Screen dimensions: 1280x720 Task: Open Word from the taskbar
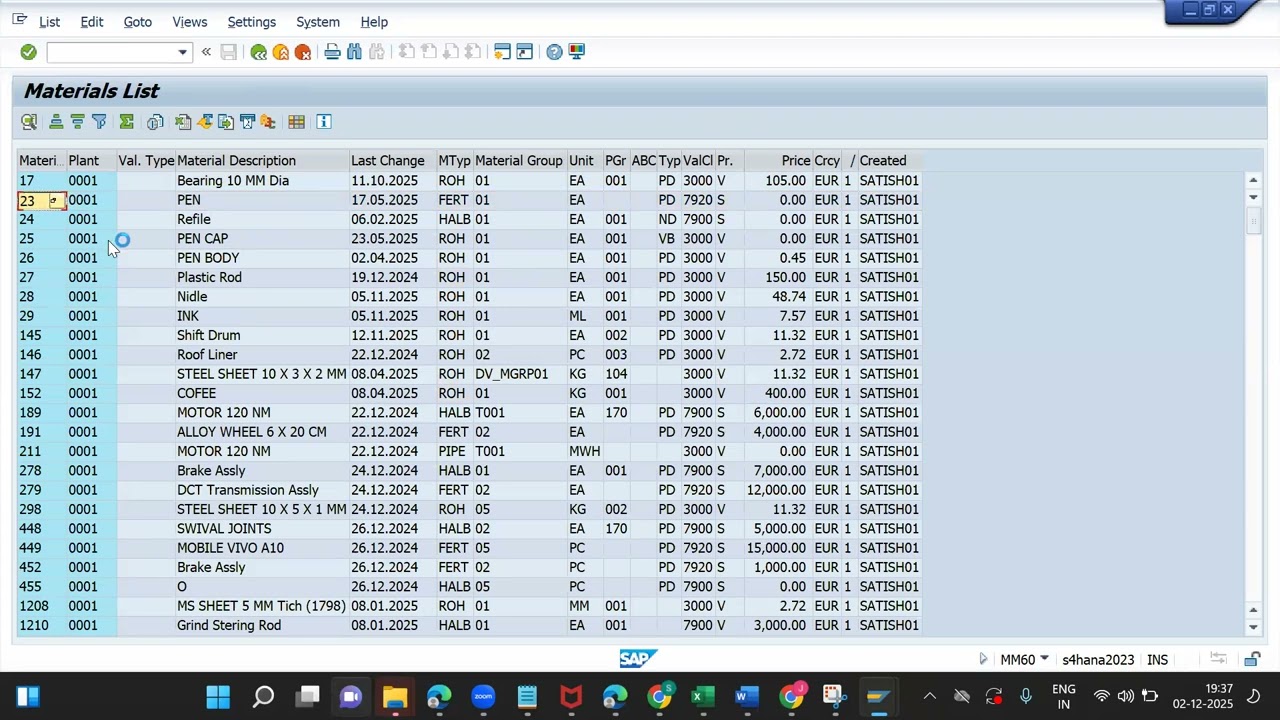pyautogui.click(x=747, y=697)
